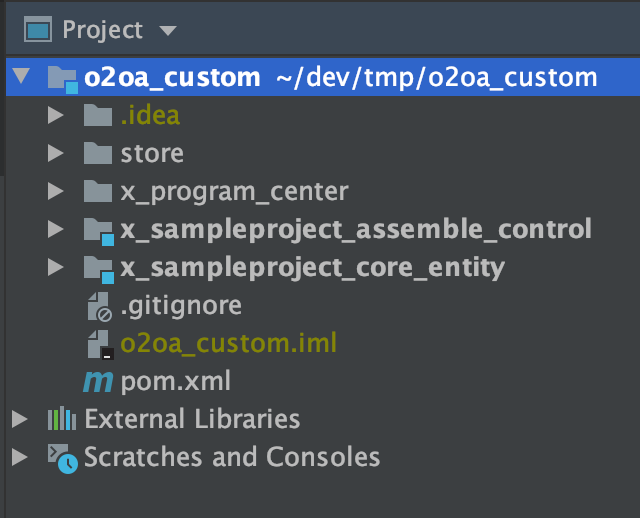
Task: Open the Project view dropdown arrow
Action: coord(168,31)
